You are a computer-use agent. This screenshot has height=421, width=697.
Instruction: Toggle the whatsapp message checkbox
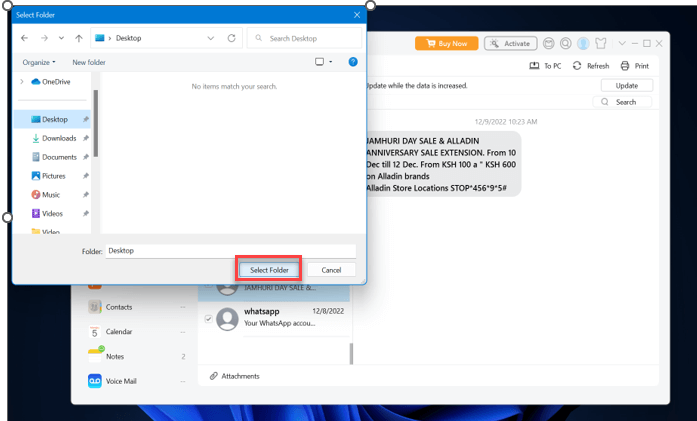208,319
